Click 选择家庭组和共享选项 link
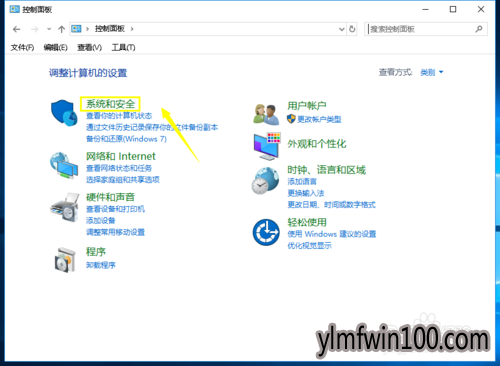 123,180
